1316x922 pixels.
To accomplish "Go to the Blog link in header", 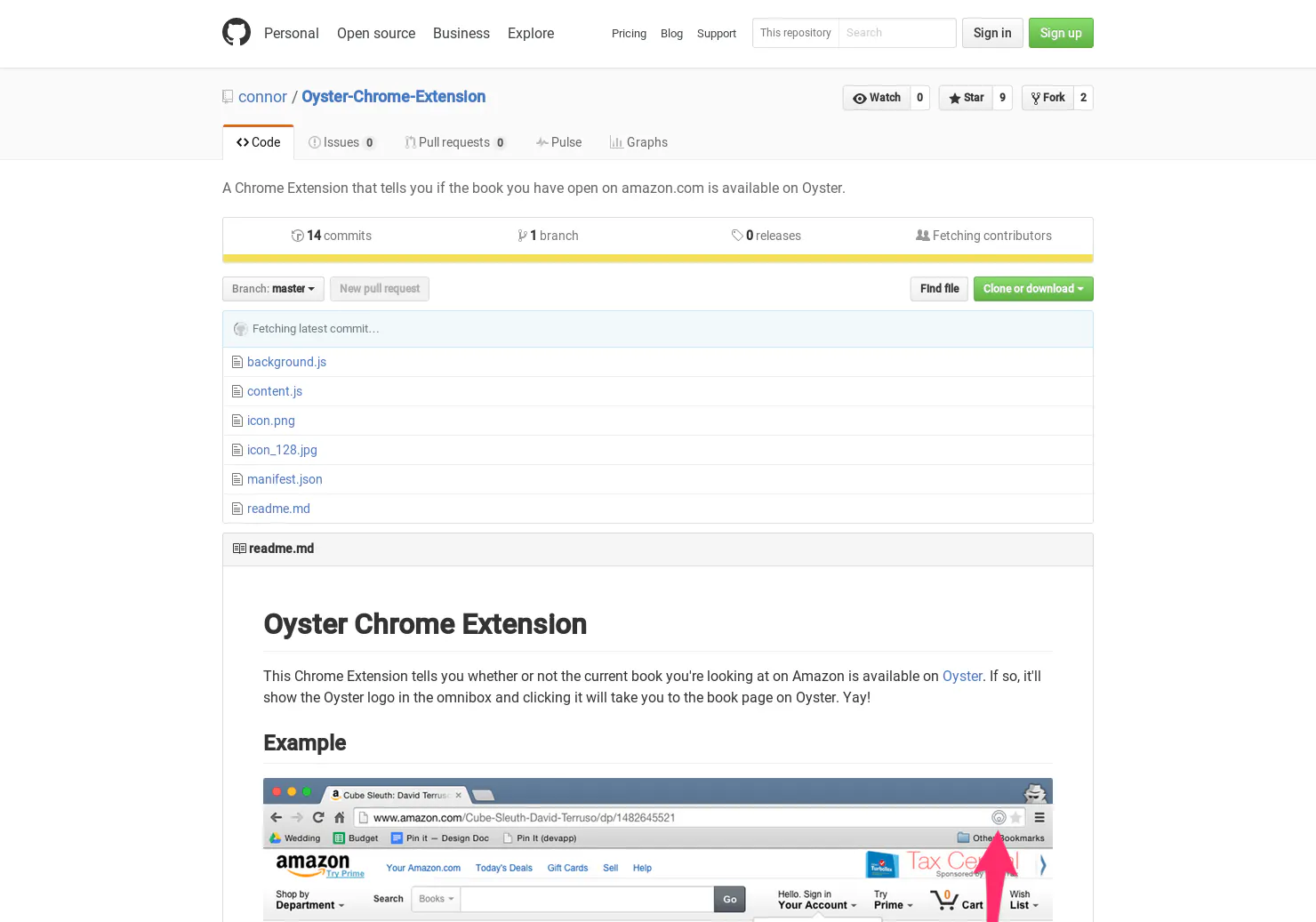I will [671, 34].
